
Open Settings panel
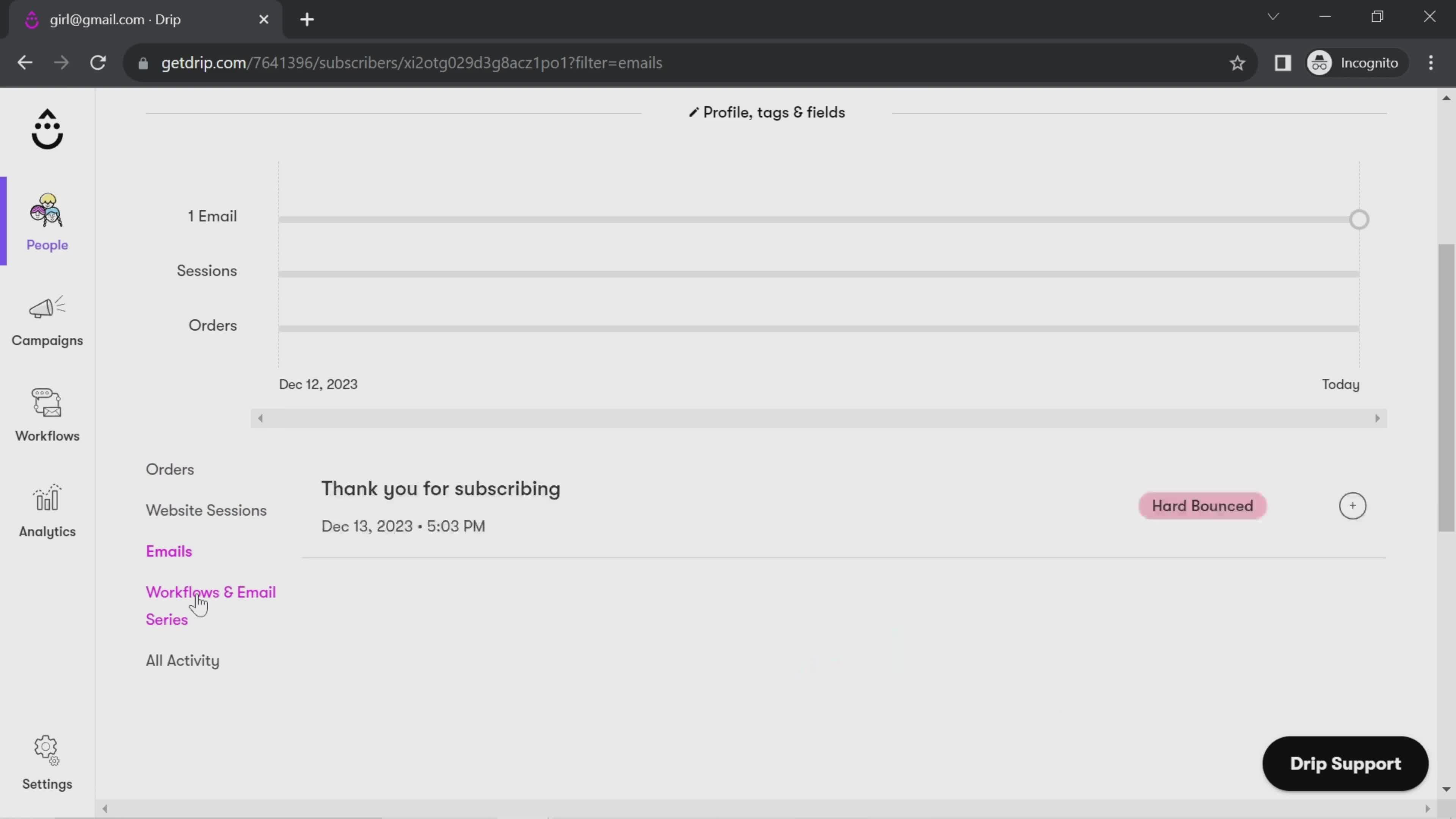[x=47, y=762]
